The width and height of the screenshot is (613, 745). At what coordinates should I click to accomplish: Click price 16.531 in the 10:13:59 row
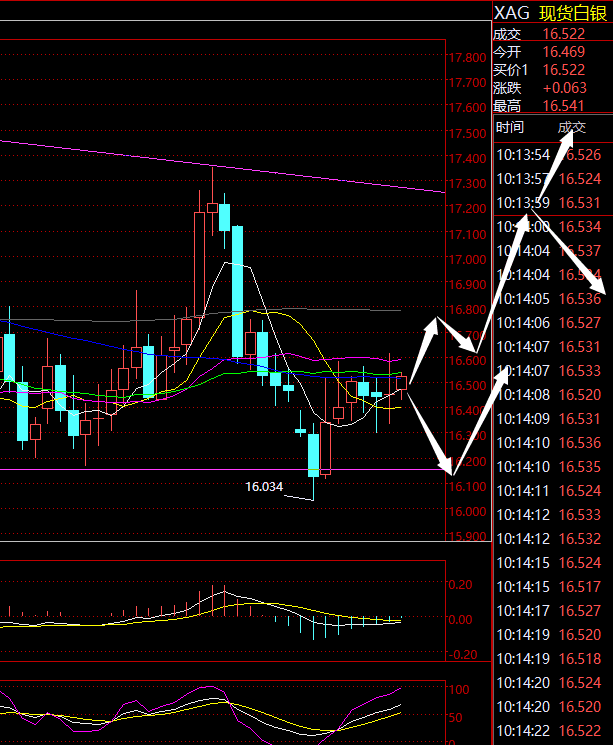click(x=580, y=203)
